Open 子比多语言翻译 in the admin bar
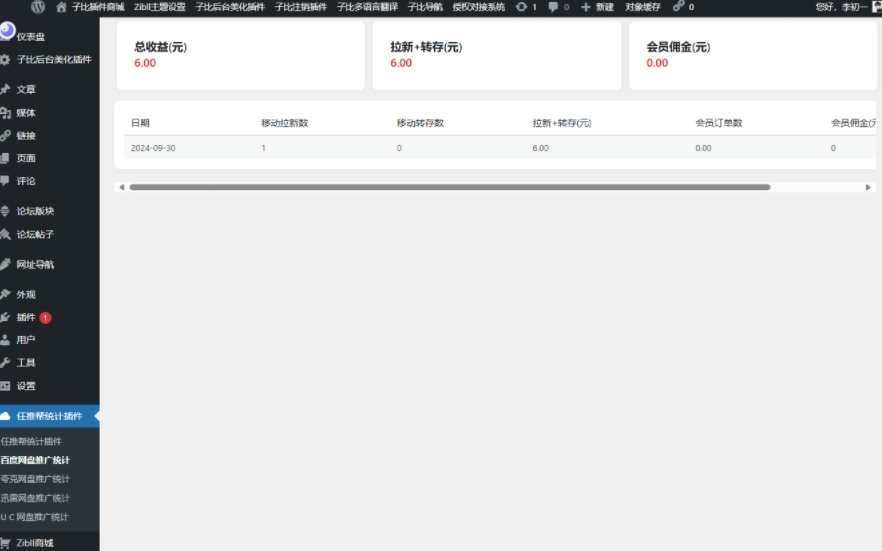This screenshot has width=882, height=551. point(367,7)
